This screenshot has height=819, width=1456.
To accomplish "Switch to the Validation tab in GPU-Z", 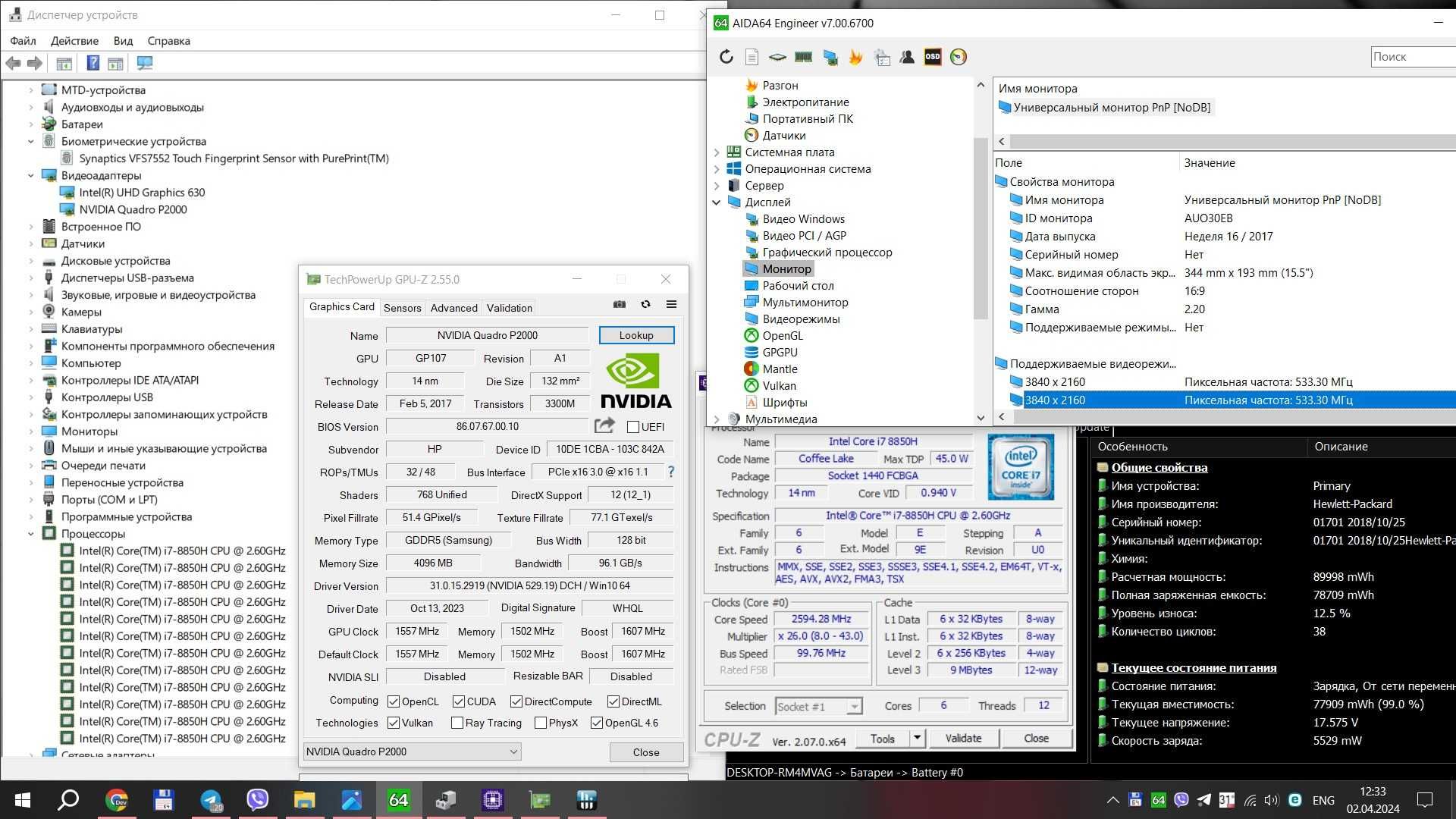I will (x=510, y=308).
